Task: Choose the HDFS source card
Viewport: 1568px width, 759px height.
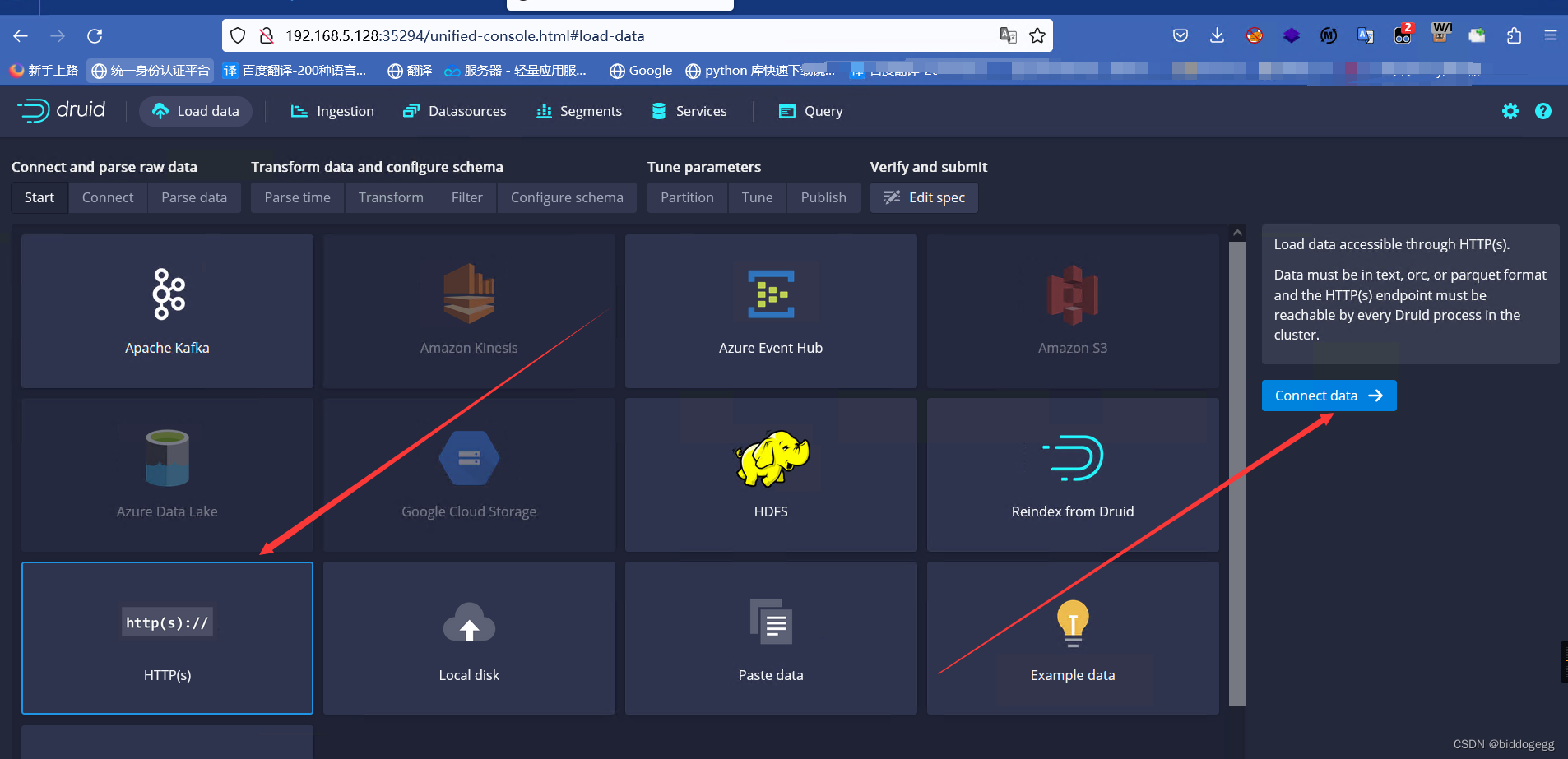Action: (771, 474)
